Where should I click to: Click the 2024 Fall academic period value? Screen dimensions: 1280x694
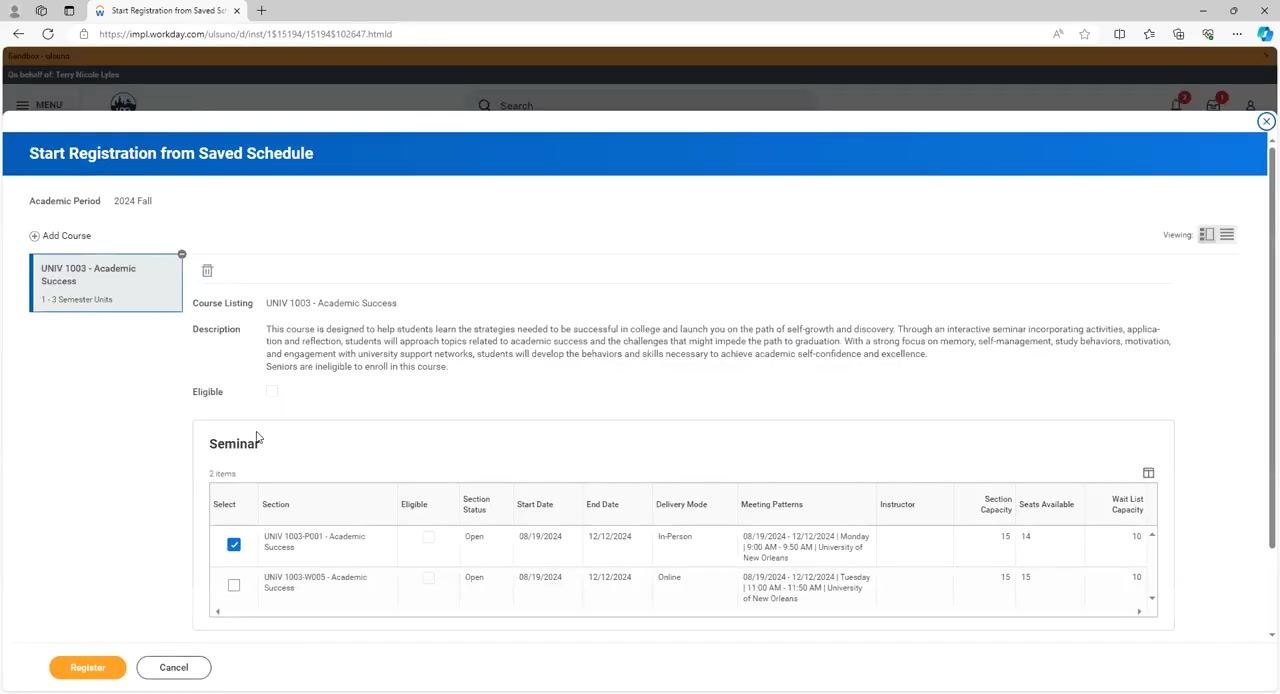(133, 201)
